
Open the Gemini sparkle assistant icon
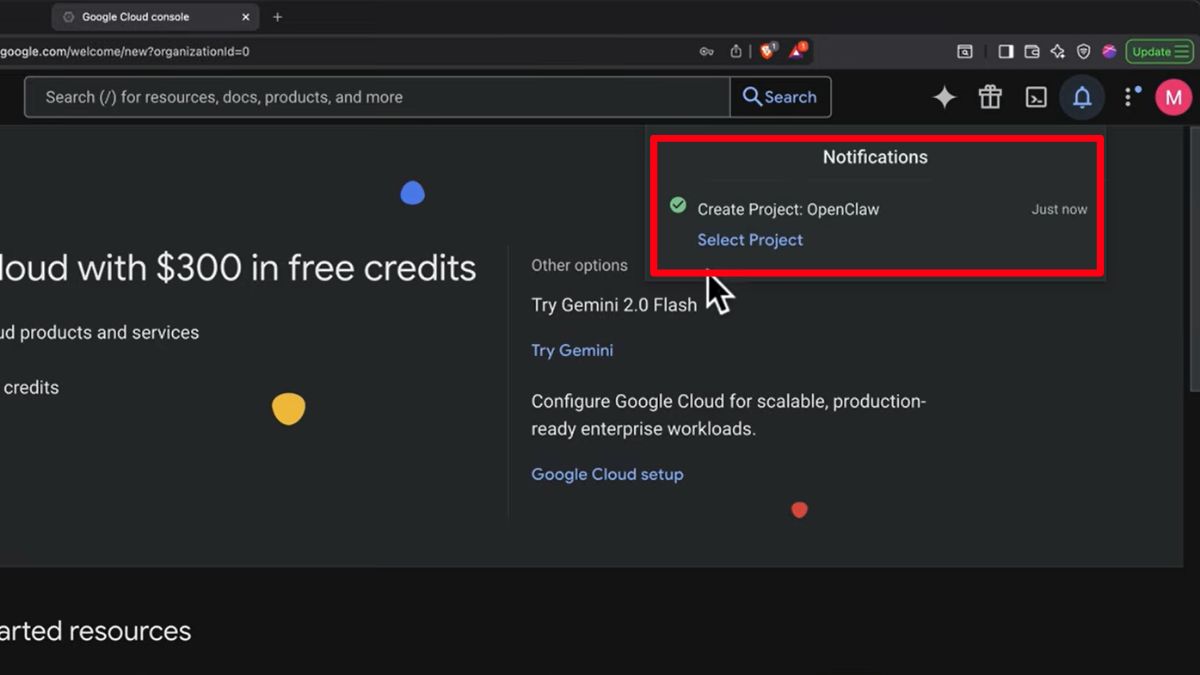pyautogui.click(x=944, y=97)
